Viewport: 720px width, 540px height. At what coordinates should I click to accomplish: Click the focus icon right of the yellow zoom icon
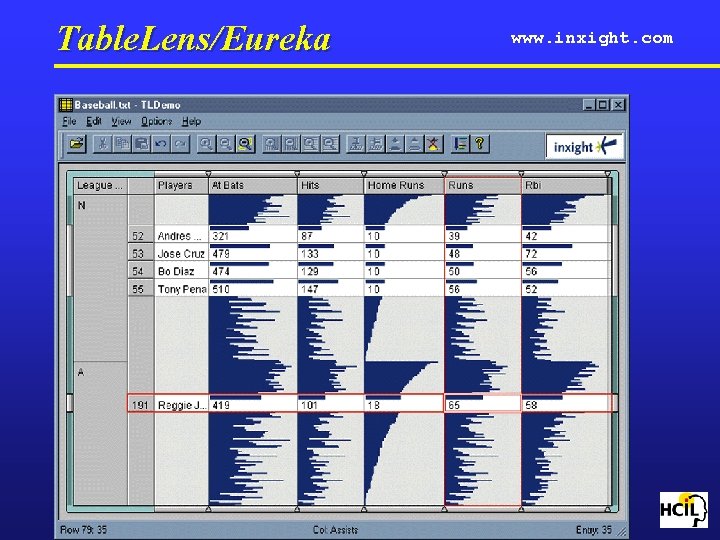pyautogui.click(x=271, y=144)
